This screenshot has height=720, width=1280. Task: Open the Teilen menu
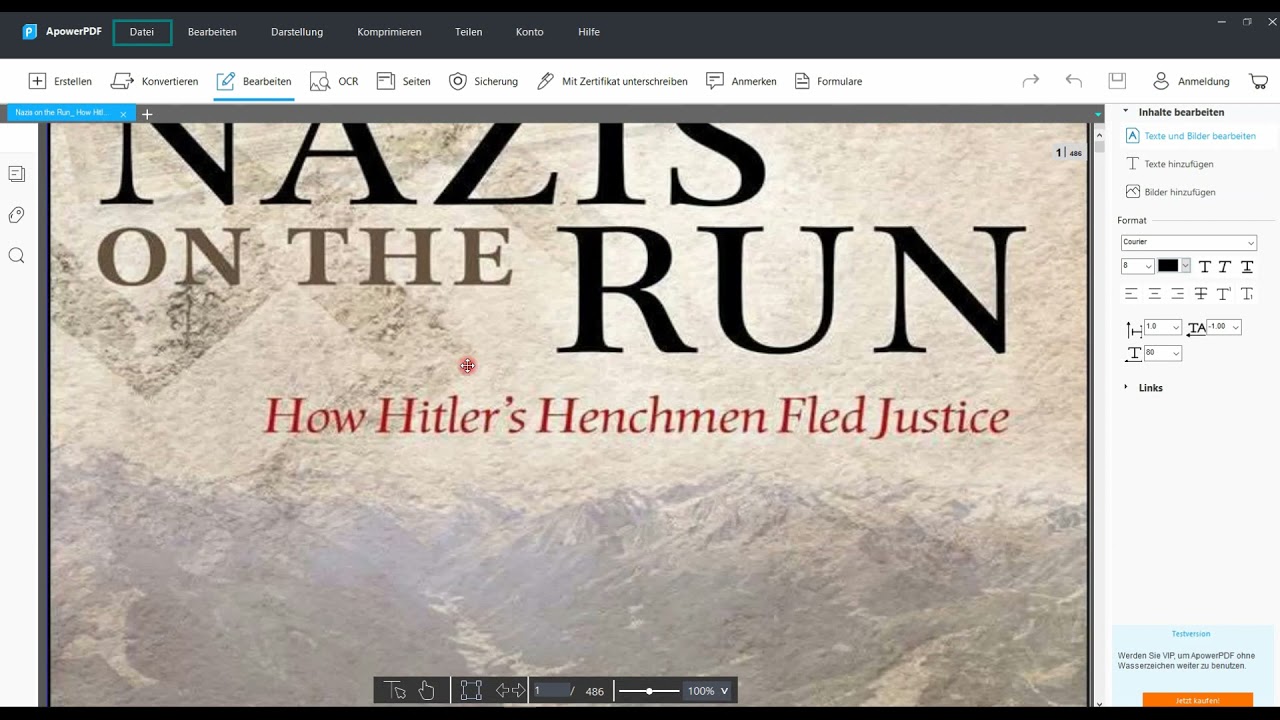(x=469, y=32)
